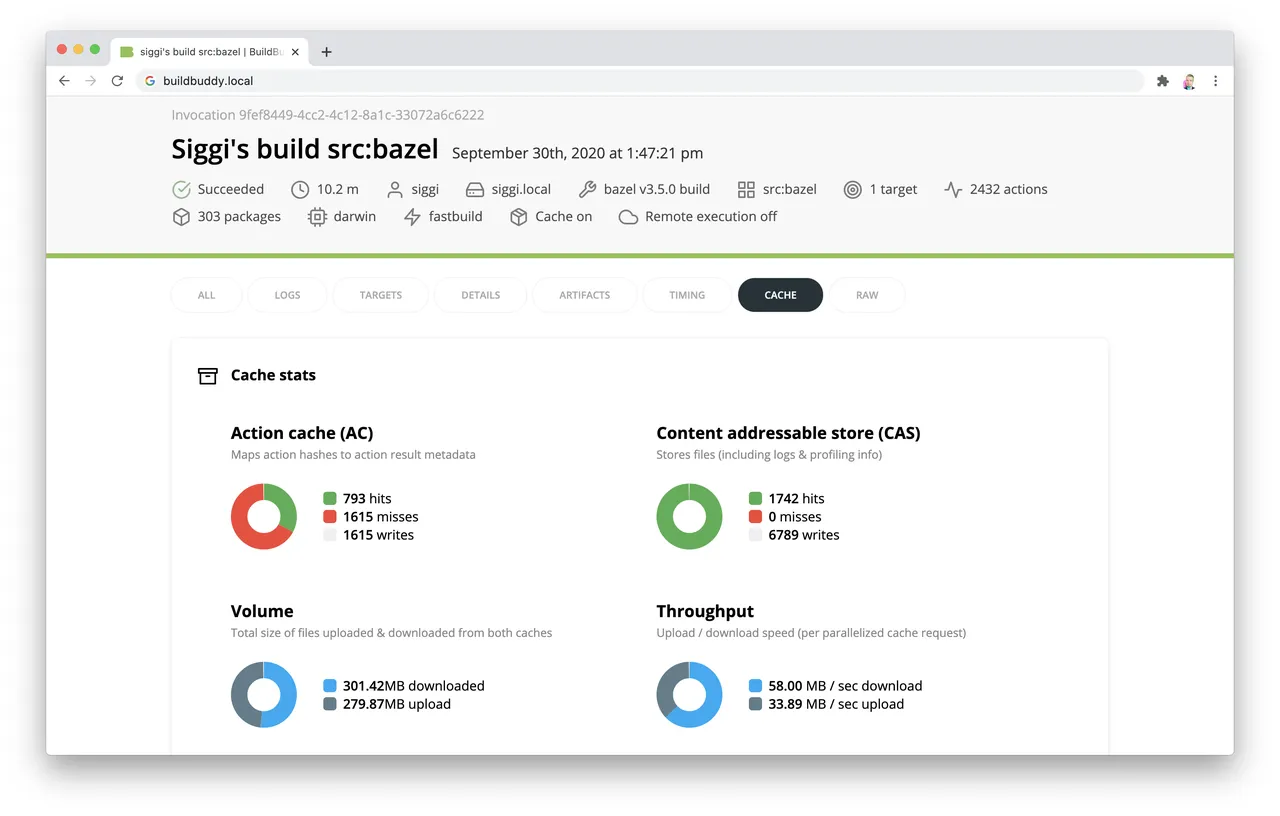Click the green CAS 1742 hits swatch
Image resolution: width=1280 pixels, height=816 pixels.
(x=755, y=498)
